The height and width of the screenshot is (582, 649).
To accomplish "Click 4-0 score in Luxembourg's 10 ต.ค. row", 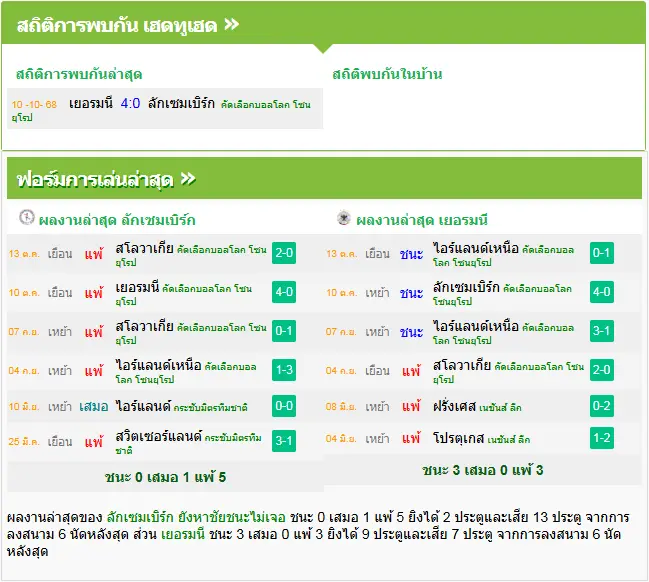I will point(284,292).
